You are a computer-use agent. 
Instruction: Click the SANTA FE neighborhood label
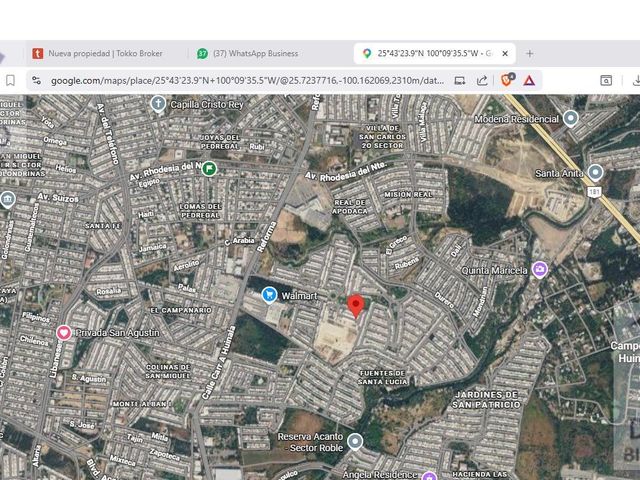click(x=103, y=226)
